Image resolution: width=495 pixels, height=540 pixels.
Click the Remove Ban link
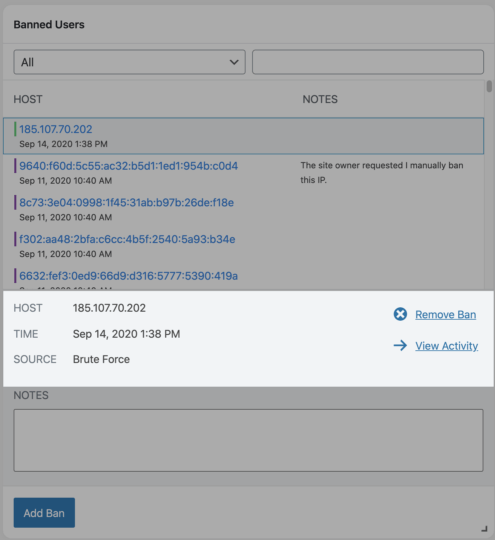(445, 314)
